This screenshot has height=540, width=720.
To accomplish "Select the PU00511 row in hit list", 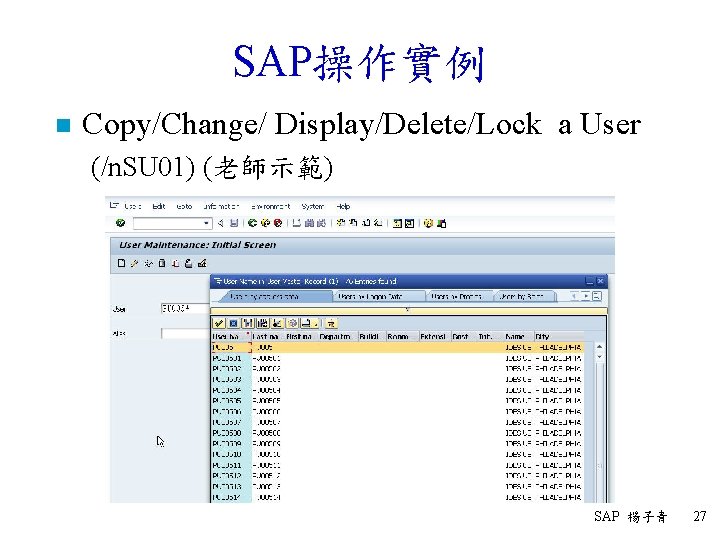I will point(398,465).
